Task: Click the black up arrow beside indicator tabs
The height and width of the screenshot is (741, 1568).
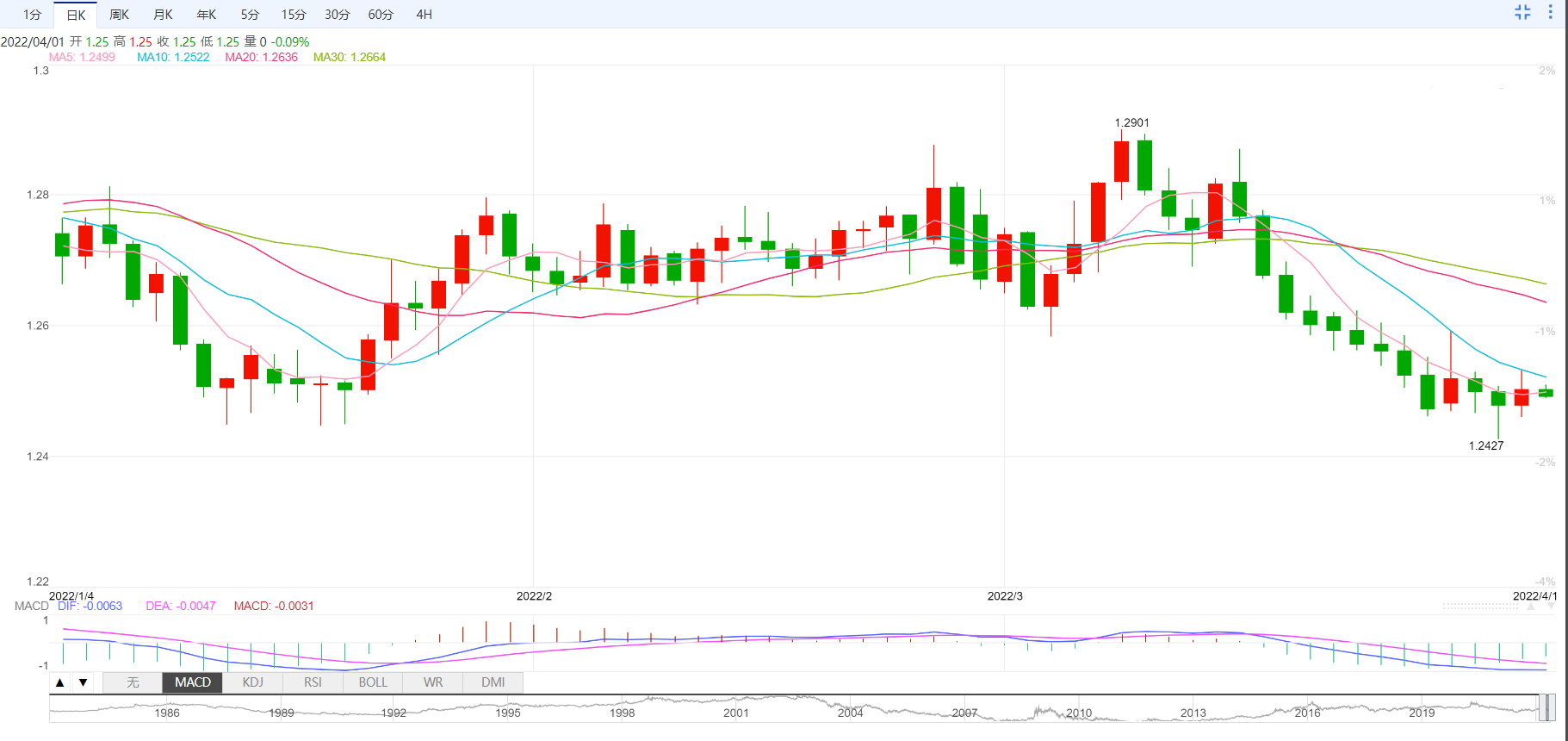Action: 60,682
